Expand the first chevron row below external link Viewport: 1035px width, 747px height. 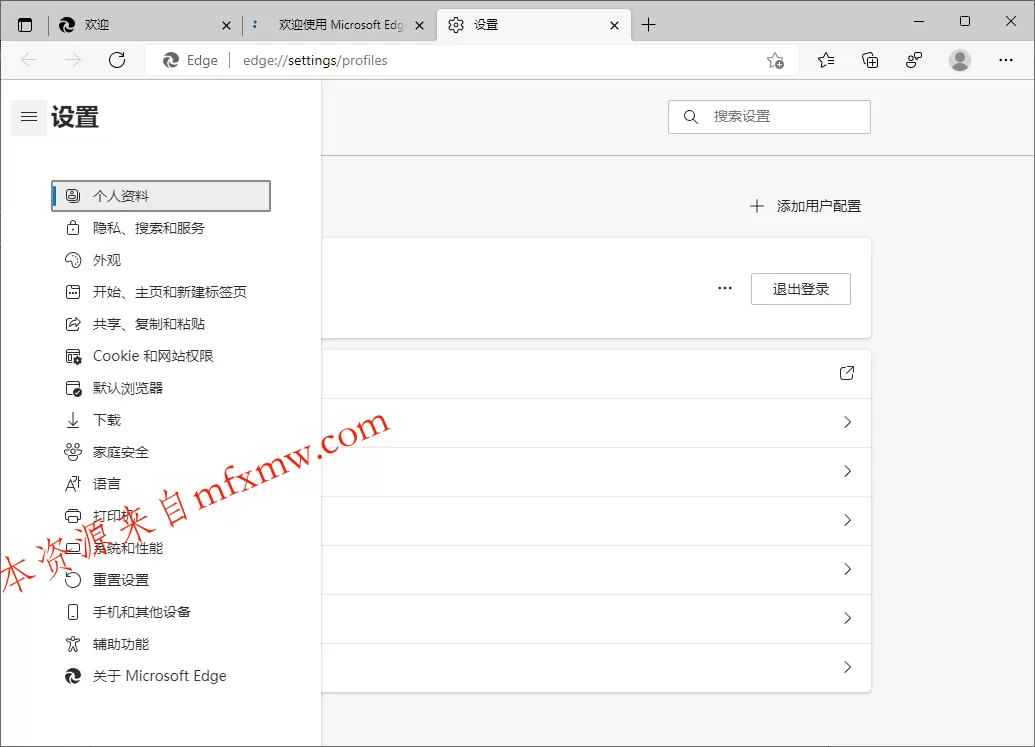point(848,422)
